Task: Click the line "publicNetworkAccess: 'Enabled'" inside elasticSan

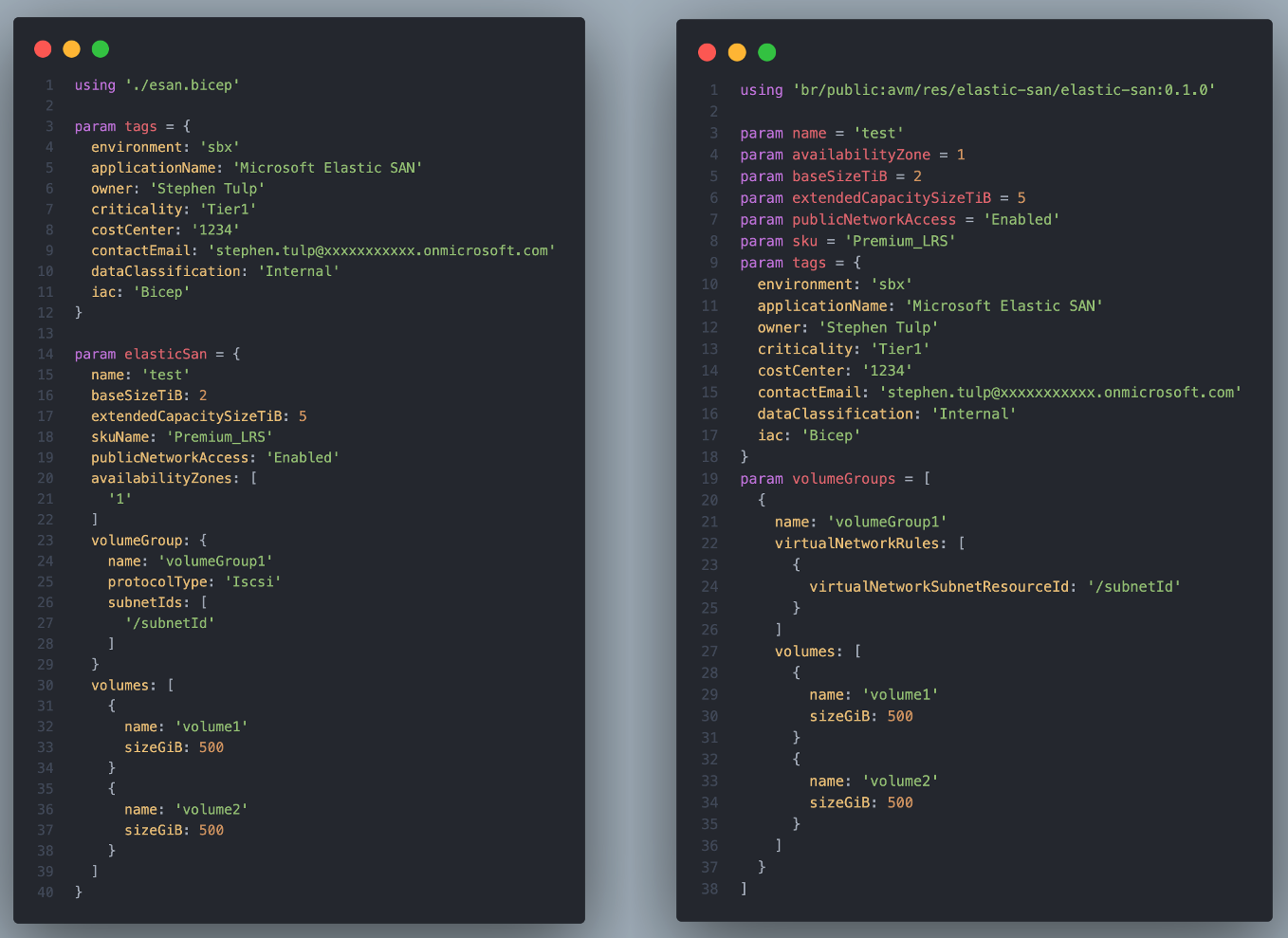Action: tap(215, 457)
